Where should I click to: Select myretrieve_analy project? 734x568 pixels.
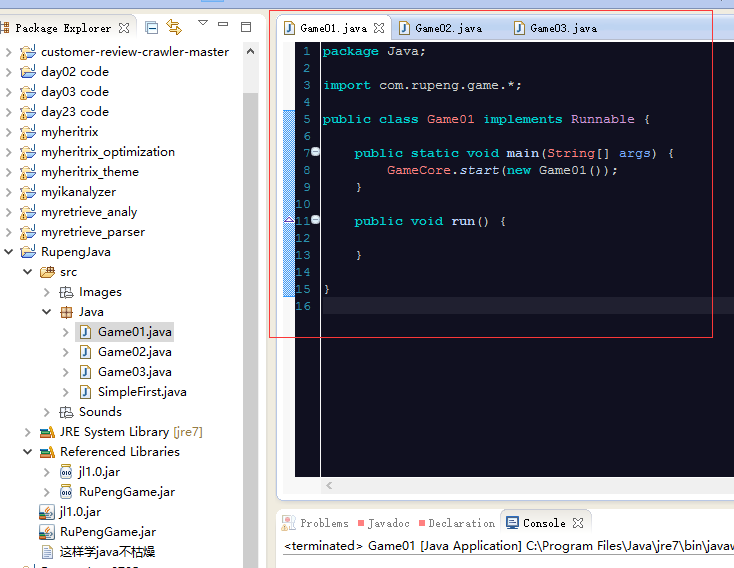pos(89,212)
